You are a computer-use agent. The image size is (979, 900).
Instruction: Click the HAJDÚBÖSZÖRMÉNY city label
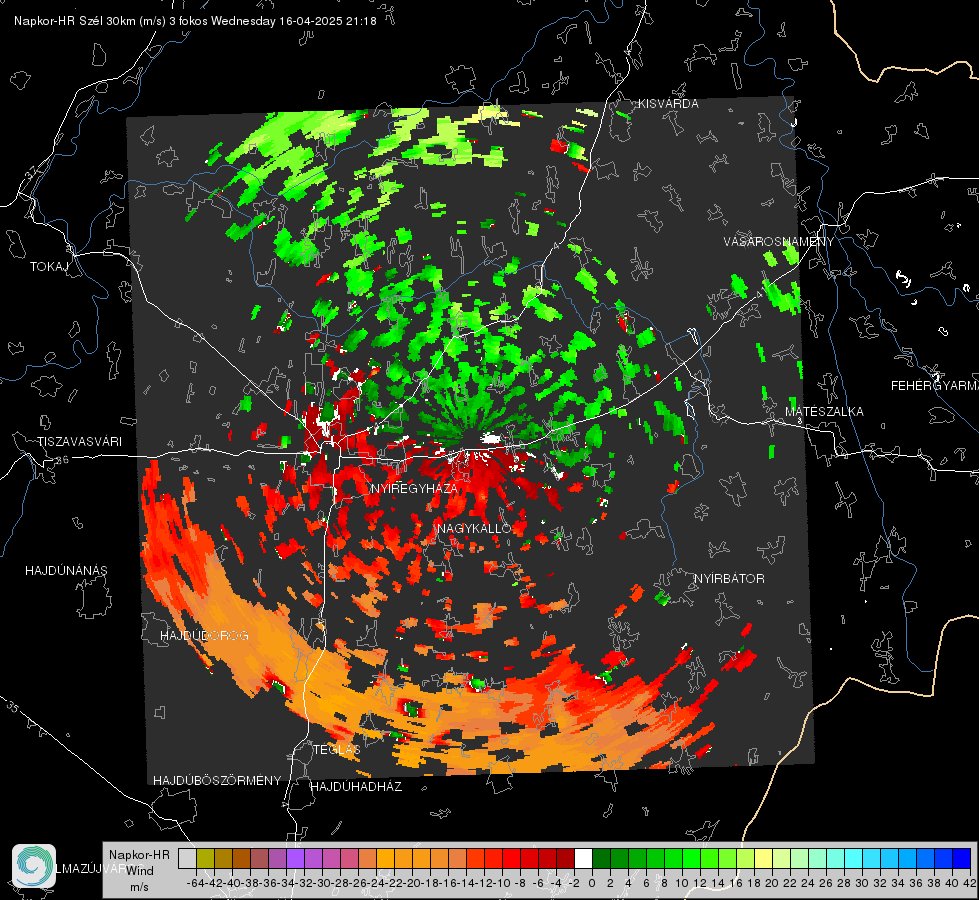click(x=217, y=781)
